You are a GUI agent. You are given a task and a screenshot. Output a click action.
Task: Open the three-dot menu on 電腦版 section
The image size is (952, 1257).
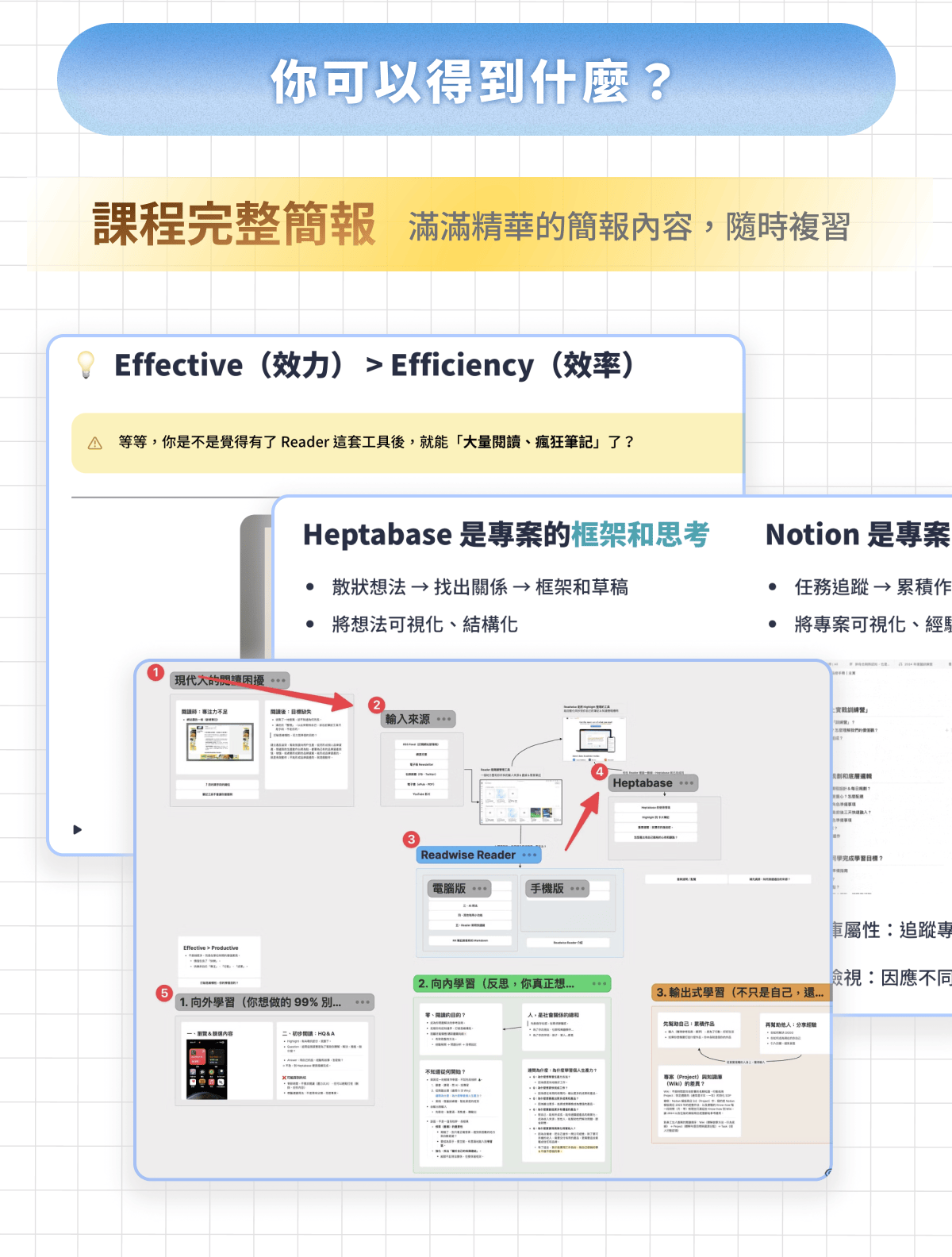coord(479,888)
